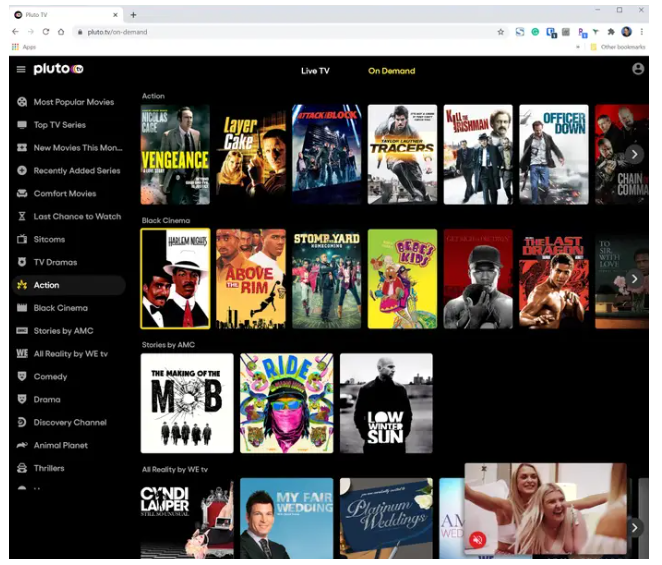Open the Apps shortcut in bookmarks bar
The height and width of the screenshot is (565, 662).
pyautogui.click(x=24, y=47)
